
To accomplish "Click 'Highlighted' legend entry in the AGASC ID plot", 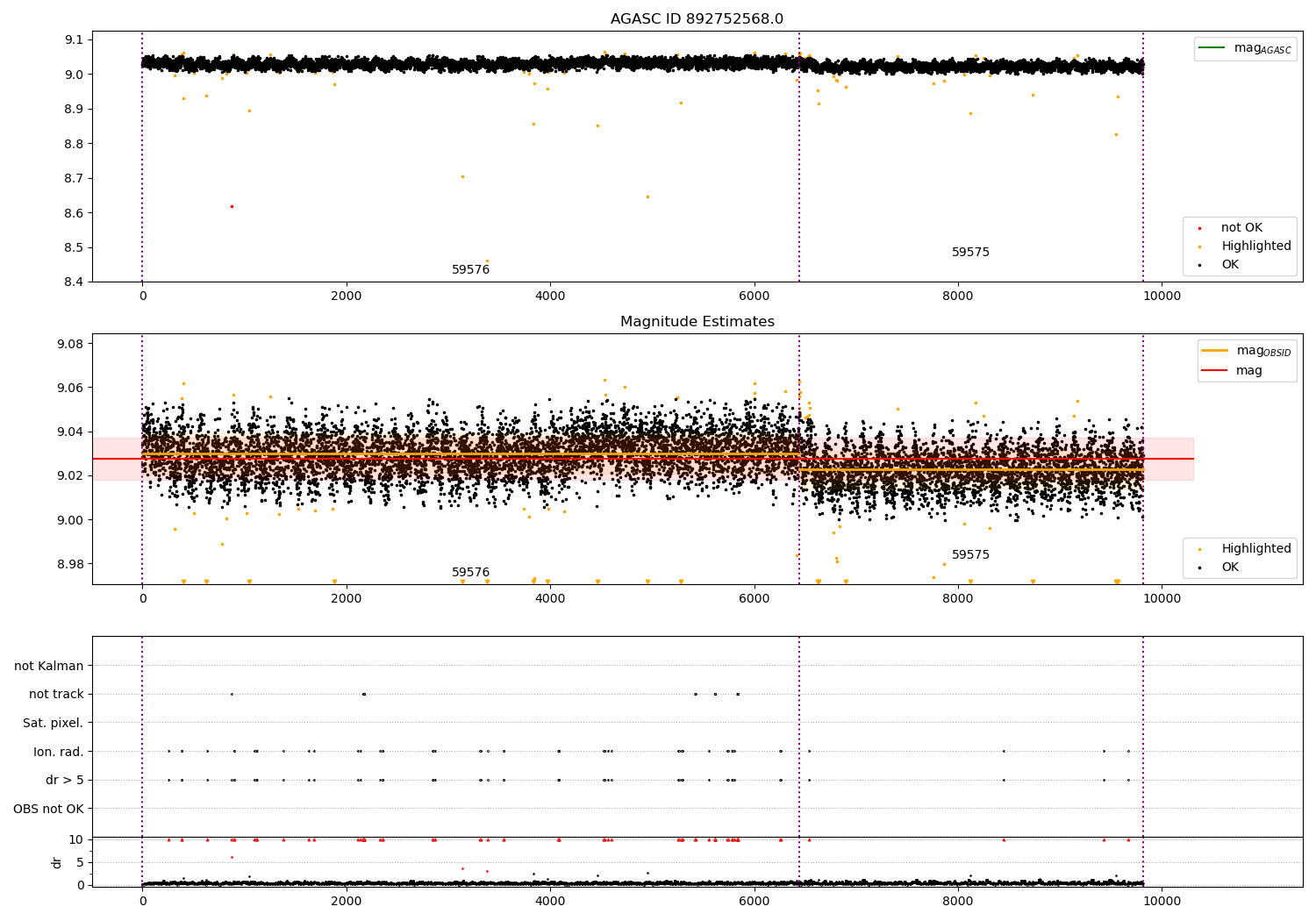I will click(x=1246, y=246).
